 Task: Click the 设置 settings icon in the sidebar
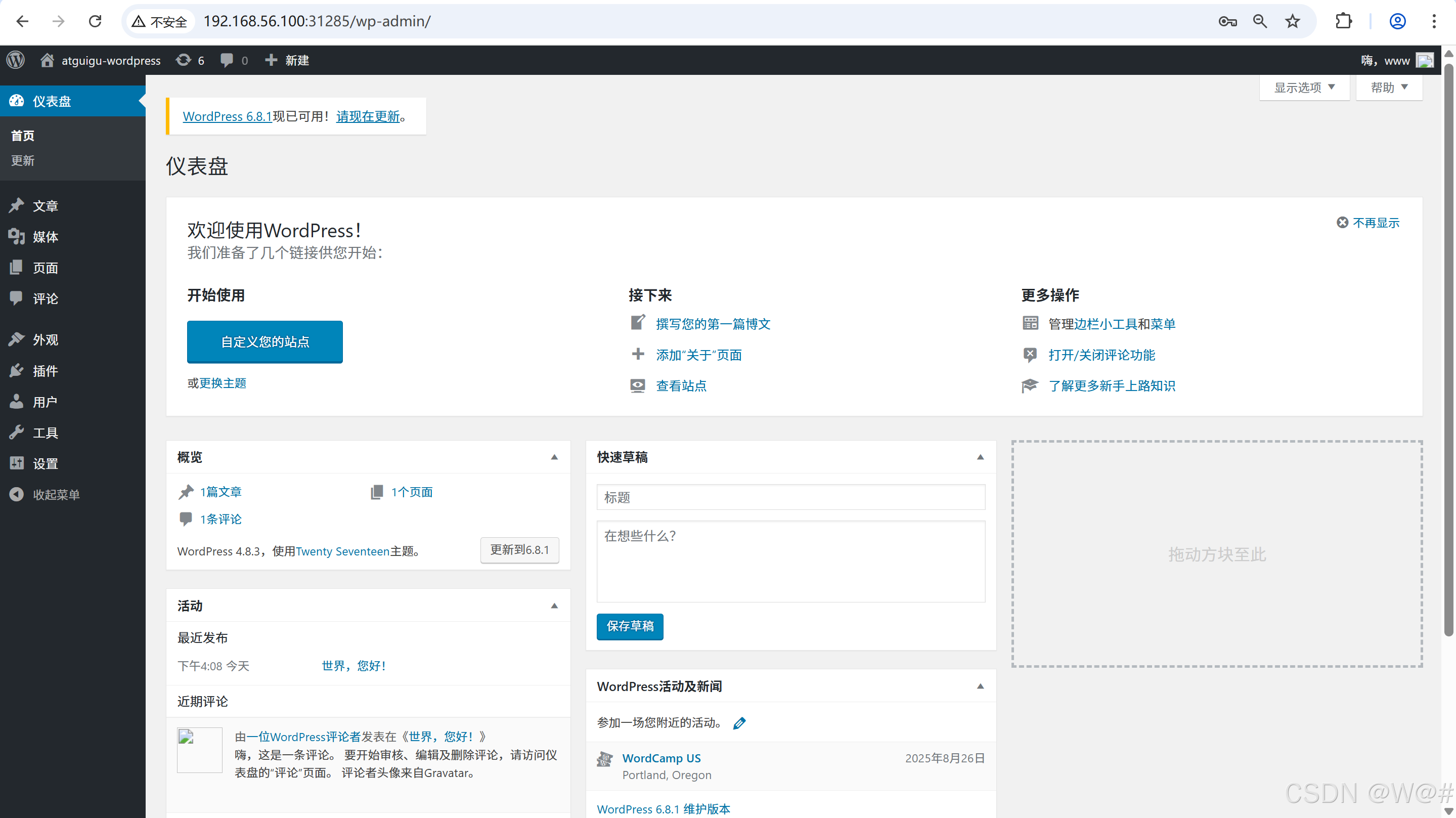pos(16,463)
